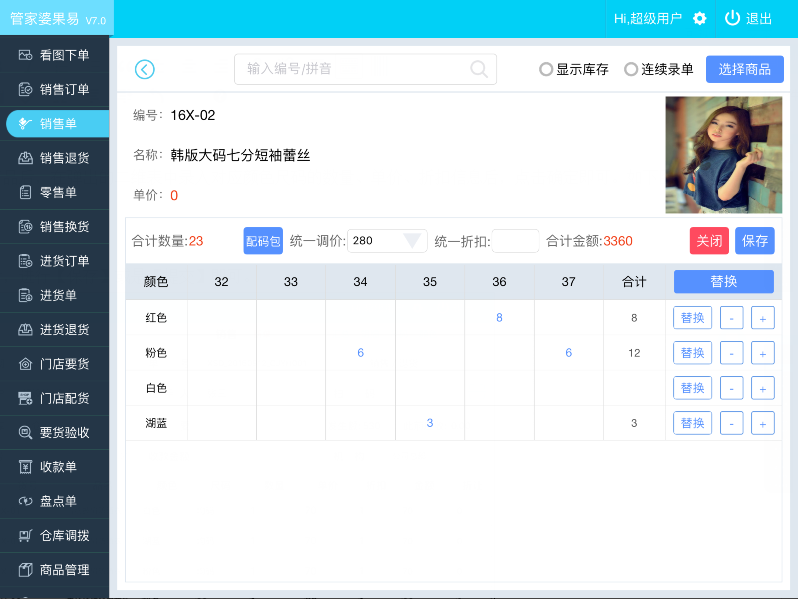798x599 pixels.
Task: Click the 销售退货 sidebar icon
Action: 25,158
